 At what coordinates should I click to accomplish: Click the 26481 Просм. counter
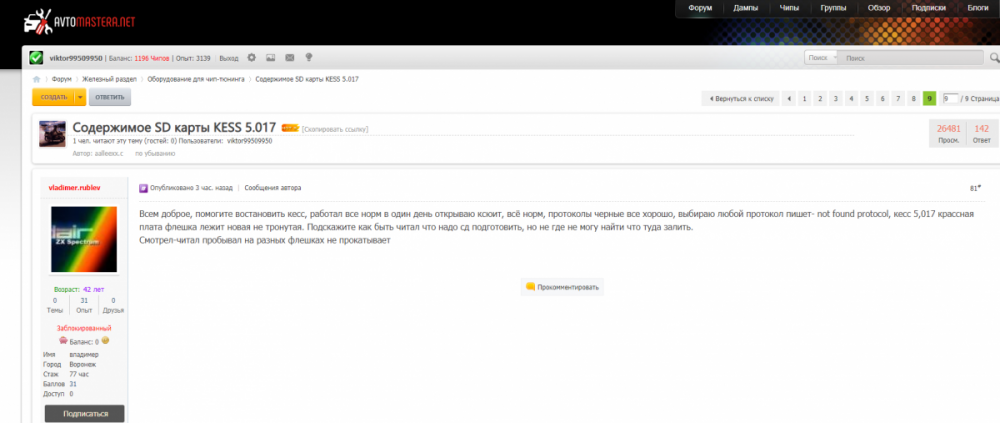point(948,133)
